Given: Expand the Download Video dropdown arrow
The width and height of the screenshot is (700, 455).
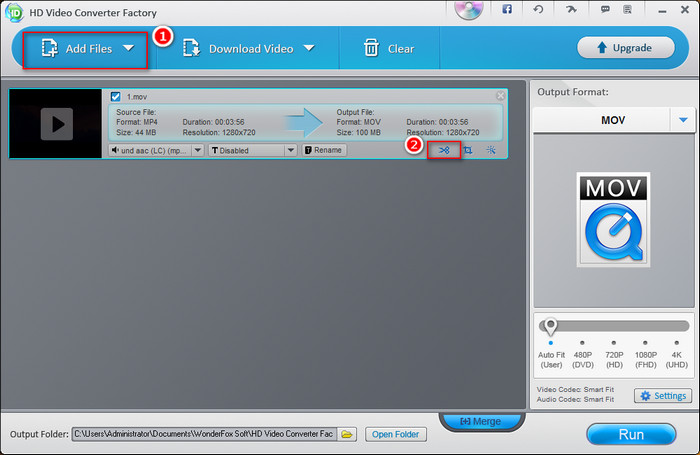Looking at the screenshot, I should (309, 48).
